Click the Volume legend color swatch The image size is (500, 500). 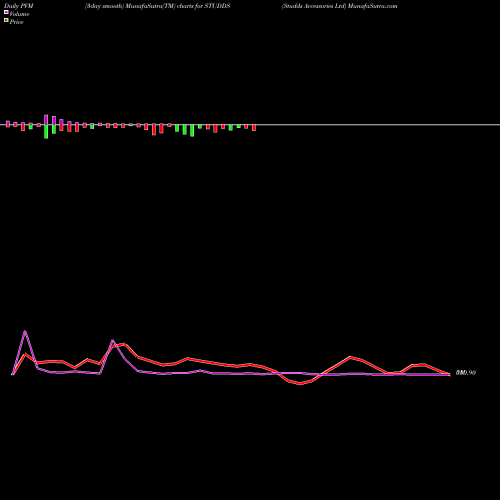6,12
